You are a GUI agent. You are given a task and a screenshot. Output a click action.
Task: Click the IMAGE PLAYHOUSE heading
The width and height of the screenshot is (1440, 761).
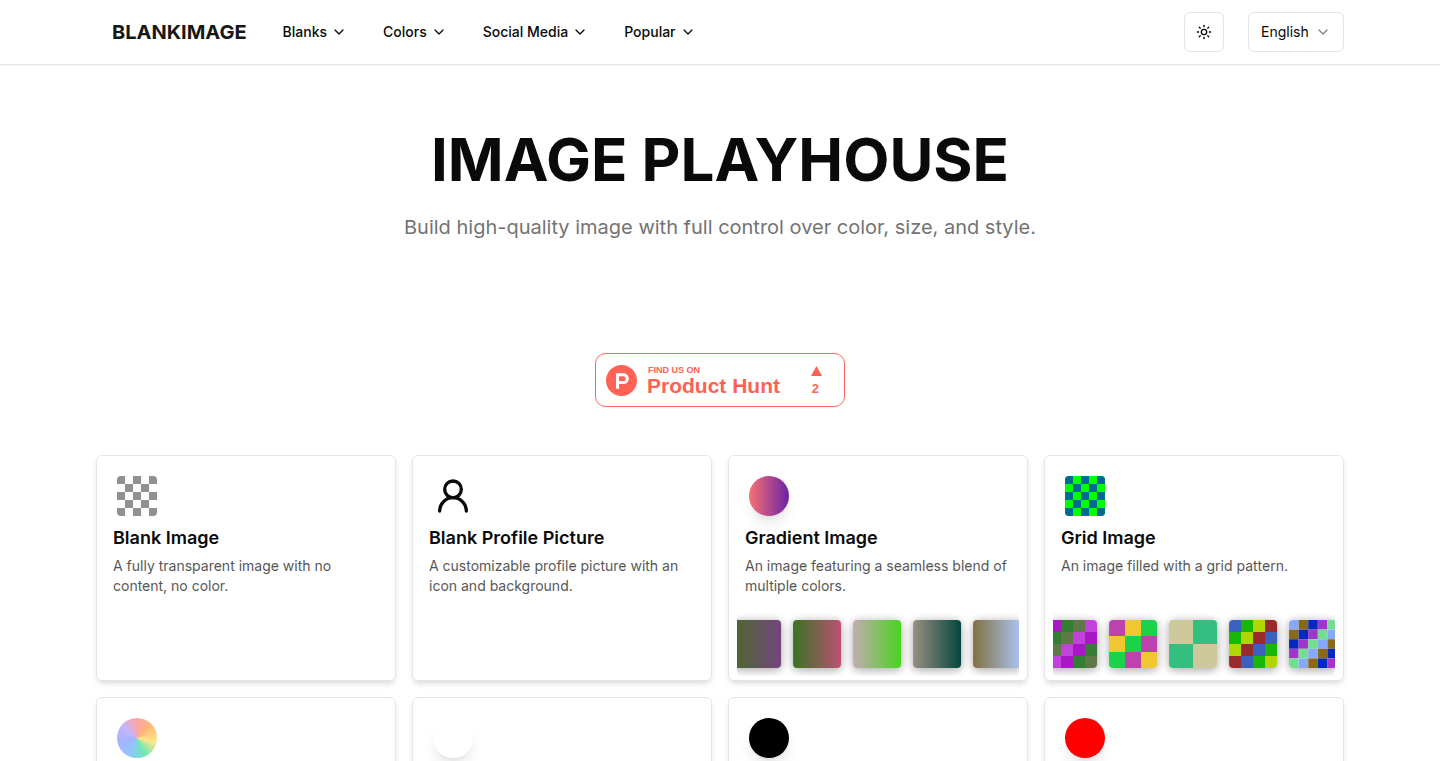[720, 160]
